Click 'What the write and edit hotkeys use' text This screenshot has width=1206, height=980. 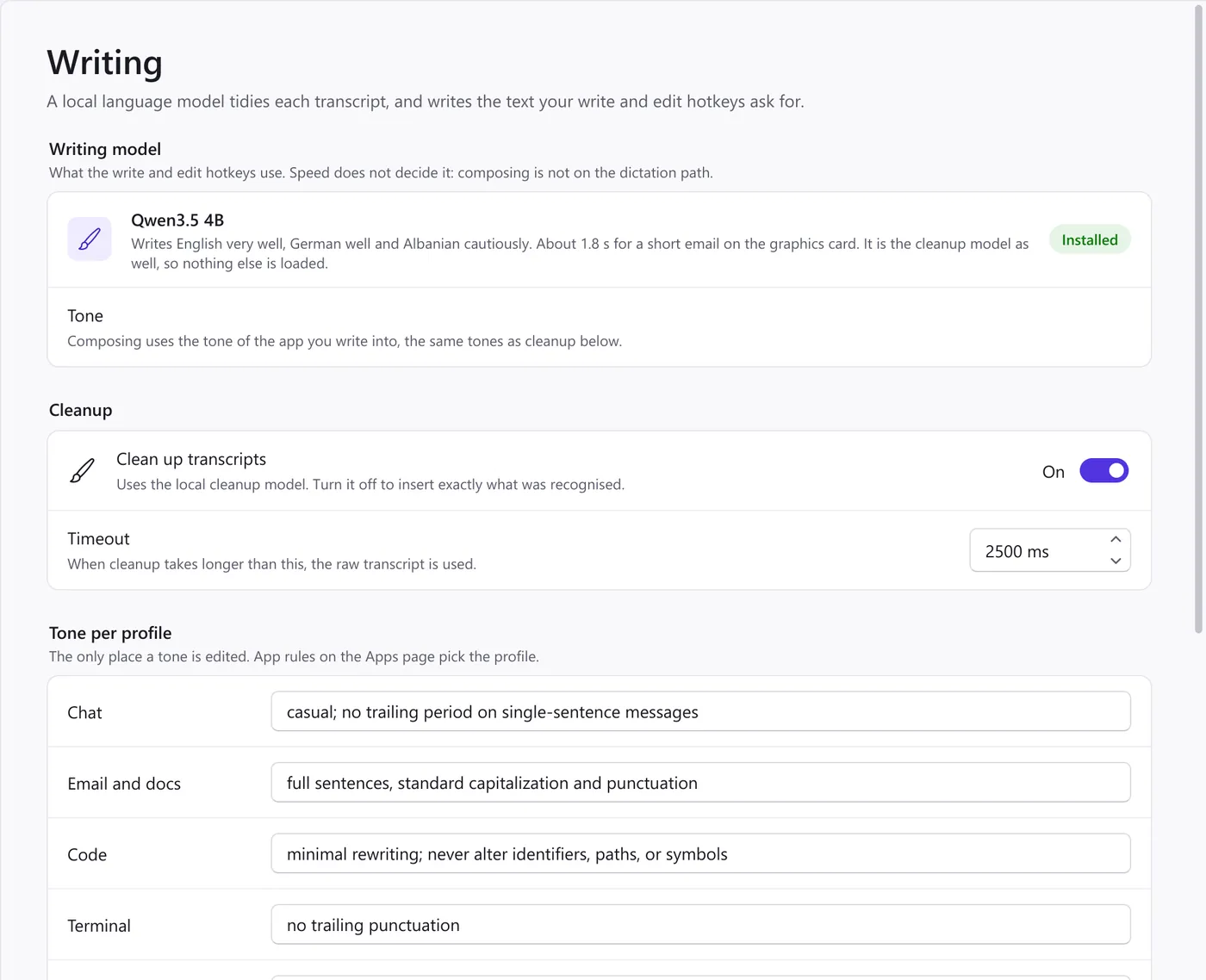[381, 172]
